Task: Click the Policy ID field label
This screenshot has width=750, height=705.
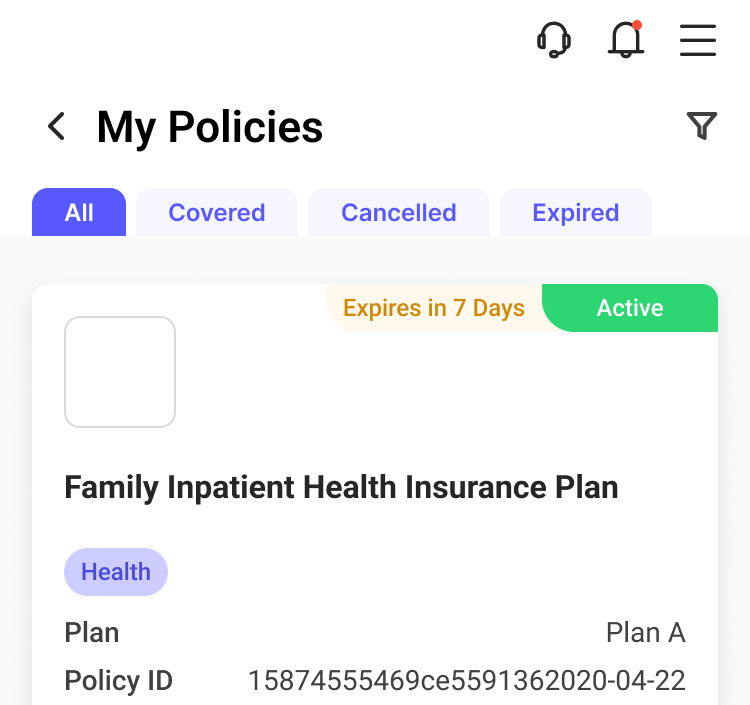Action: coord(119,680)
